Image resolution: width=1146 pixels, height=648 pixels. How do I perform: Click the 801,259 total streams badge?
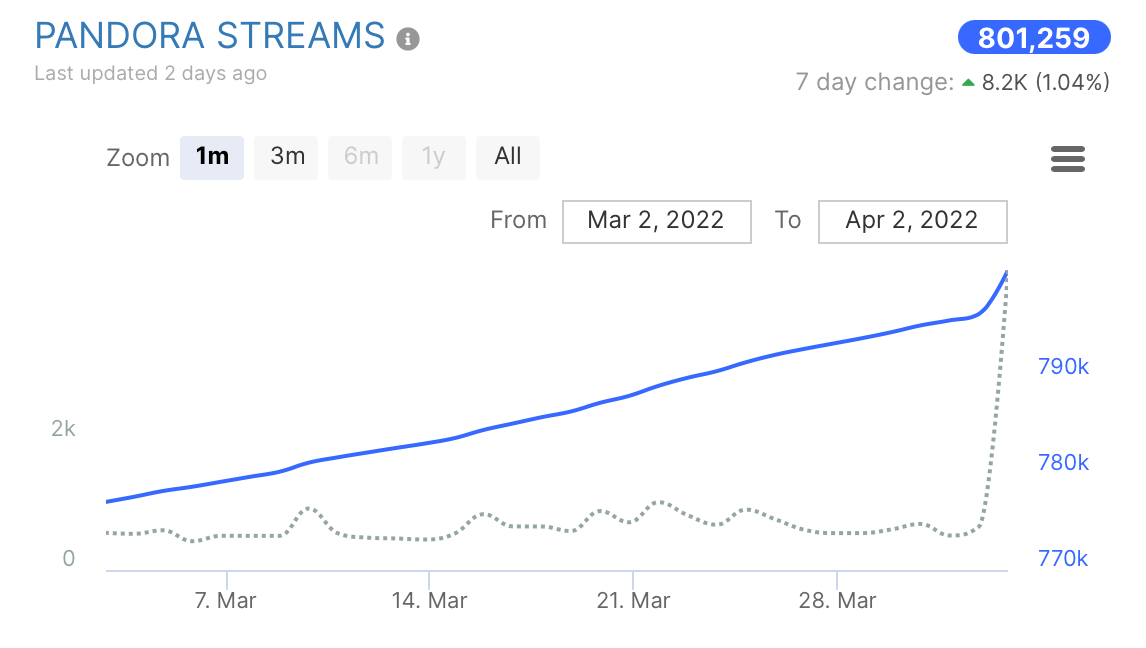coord(1034,38)
